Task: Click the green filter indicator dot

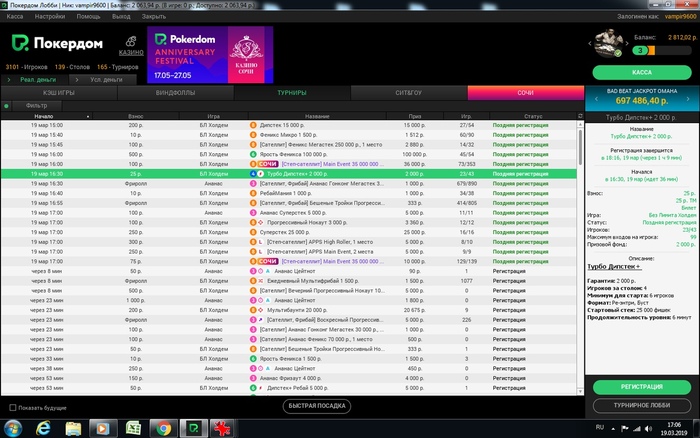Action: pos(6,106)
